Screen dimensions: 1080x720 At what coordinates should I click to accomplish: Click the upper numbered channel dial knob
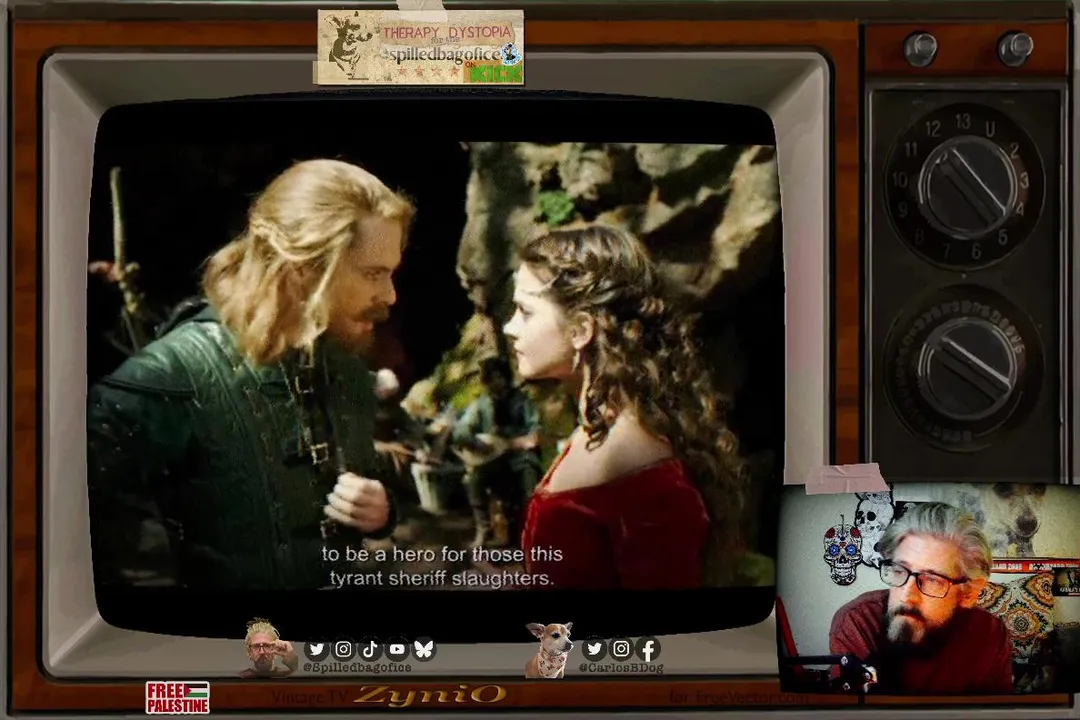[x=967, y=187]
